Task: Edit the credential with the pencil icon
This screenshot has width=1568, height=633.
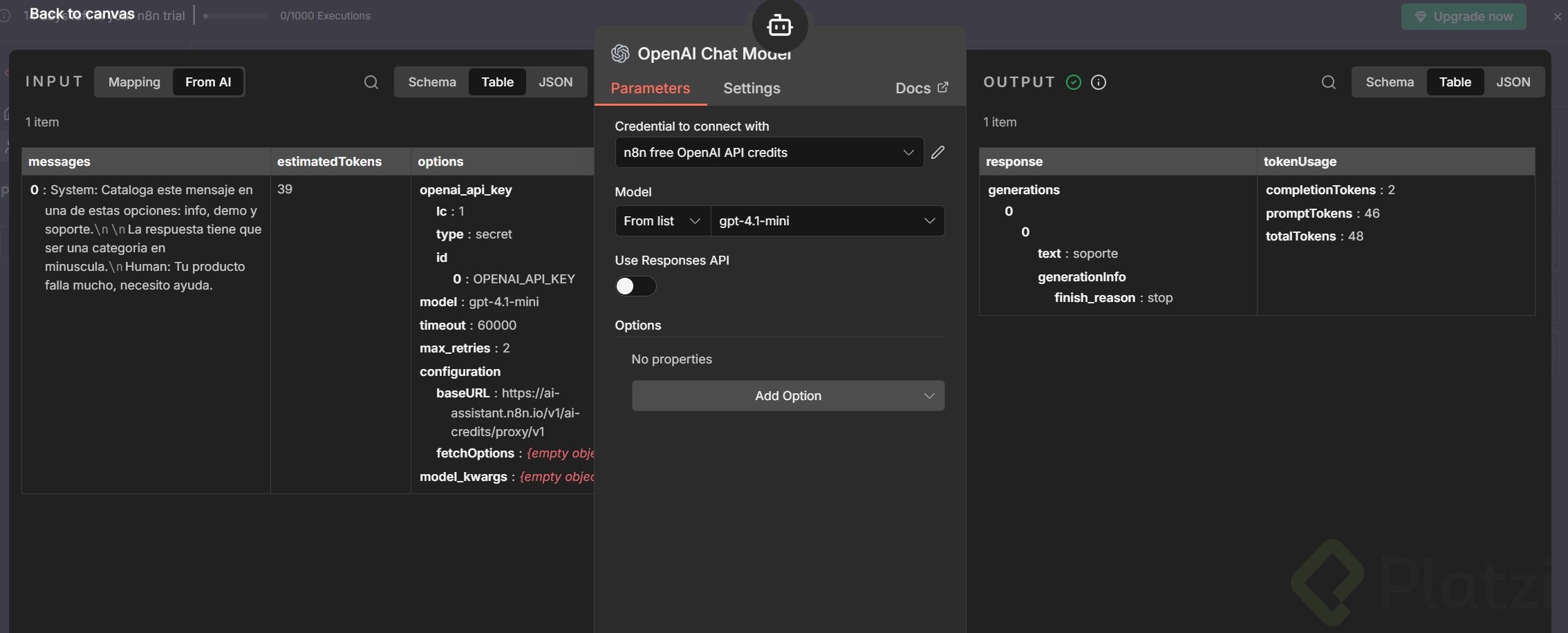Action: coord(937,152)
